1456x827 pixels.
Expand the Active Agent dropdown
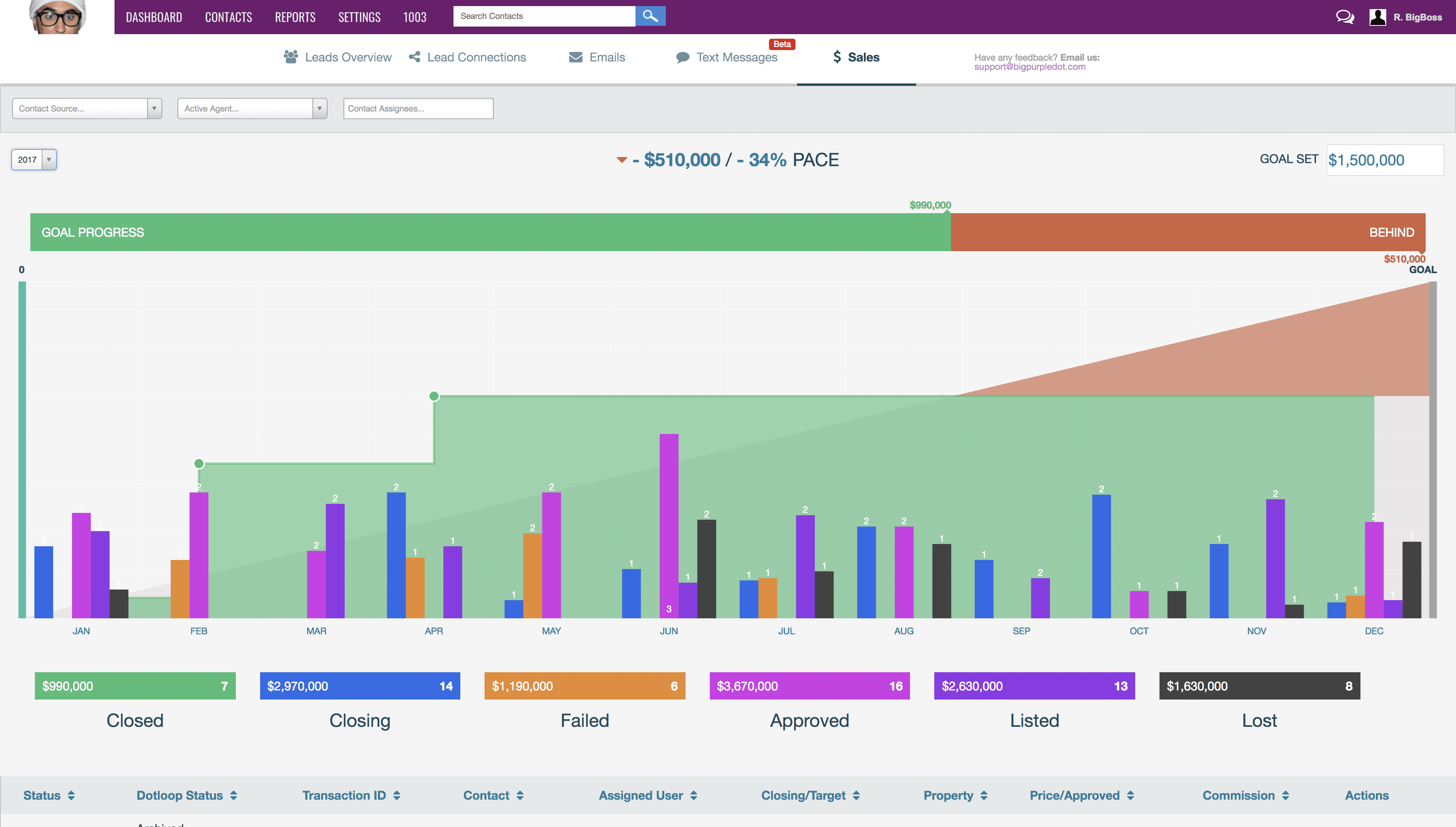[x=252, y=108]
